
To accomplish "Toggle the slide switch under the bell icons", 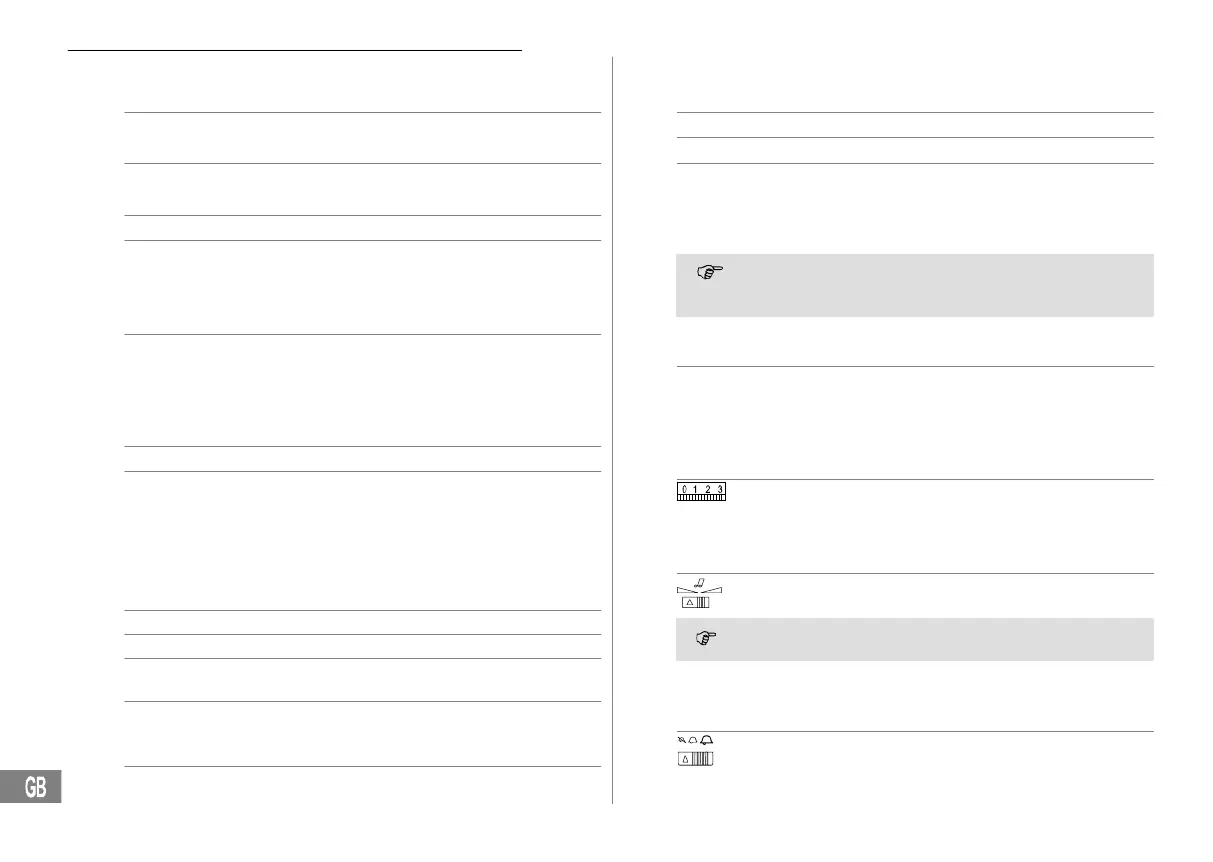I will click(697, 759).
